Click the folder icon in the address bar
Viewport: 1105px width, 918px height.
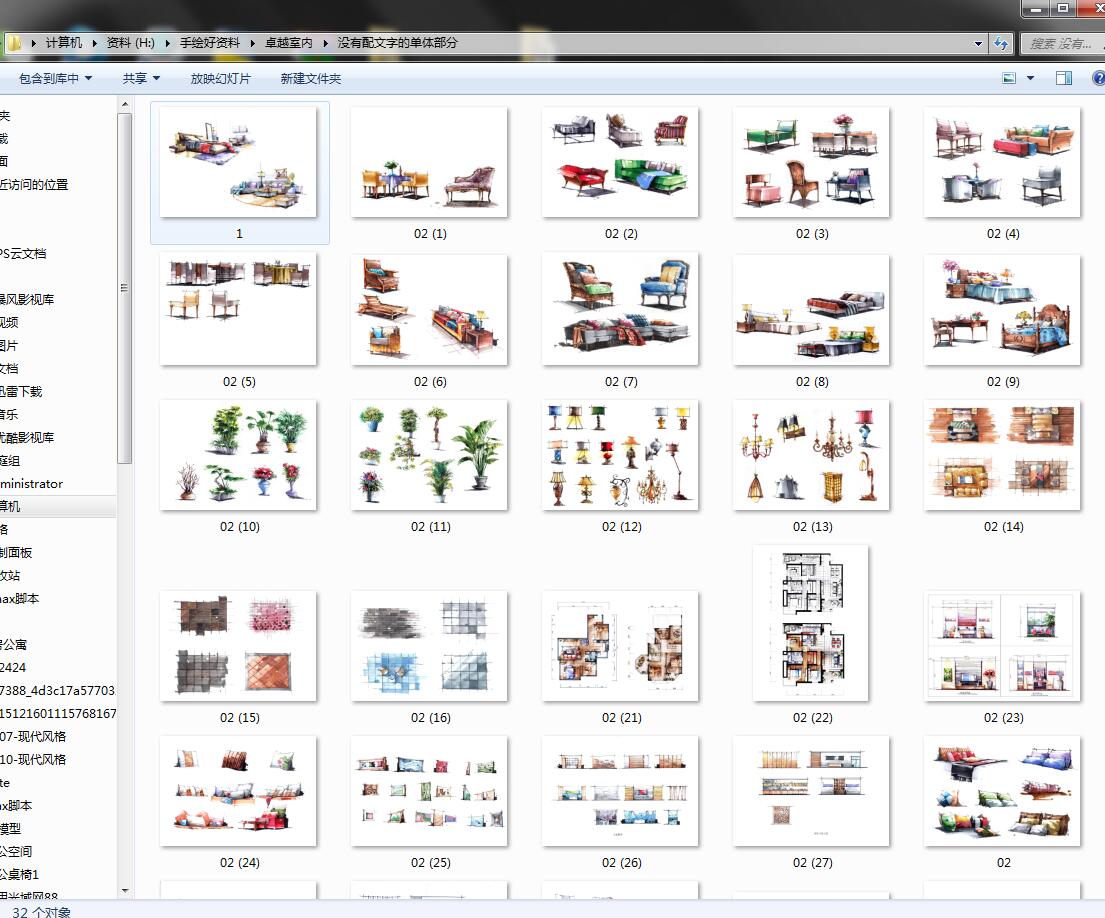[13, 43]
